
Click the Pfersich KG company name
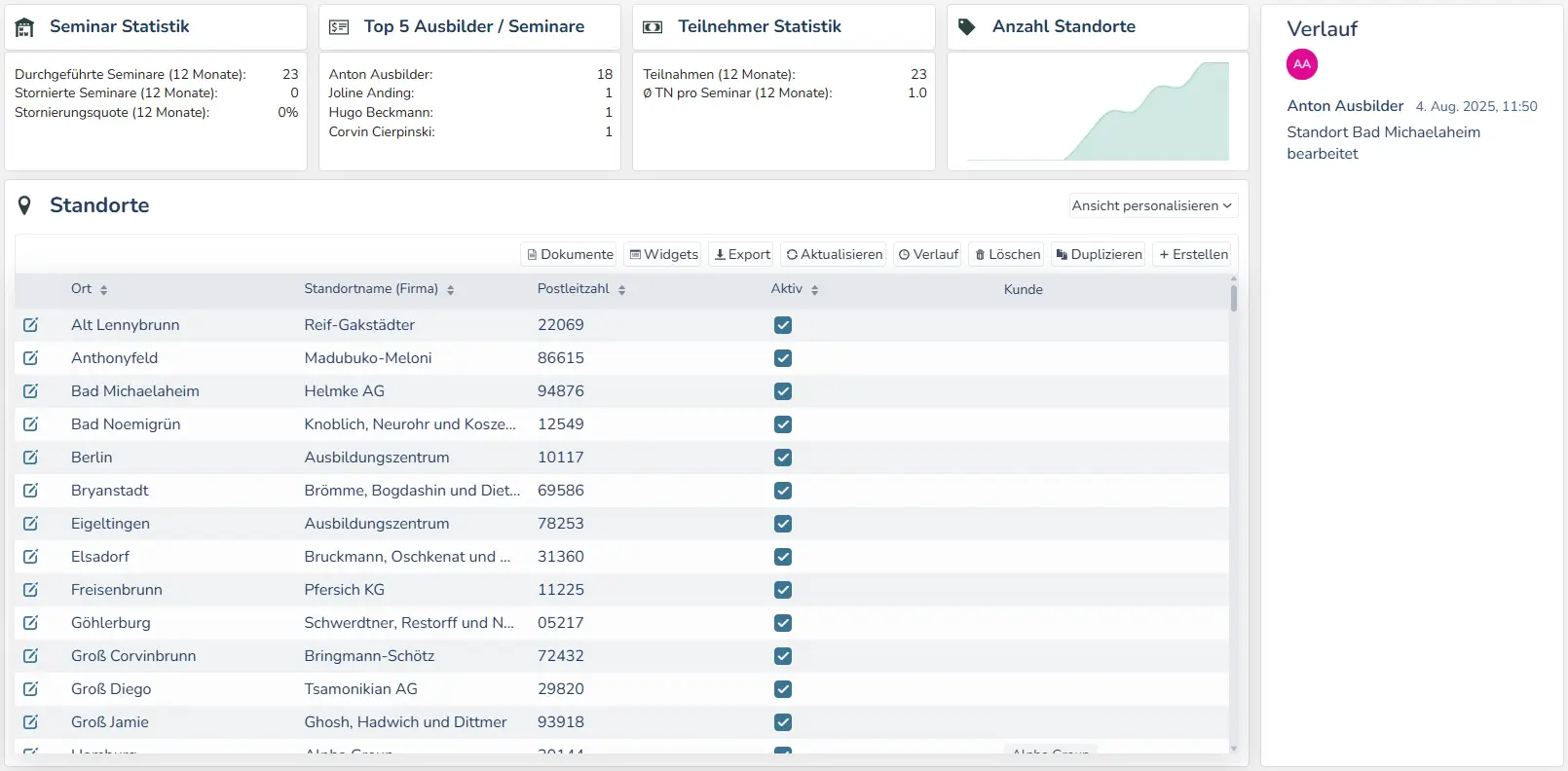[x=344, y=590]
